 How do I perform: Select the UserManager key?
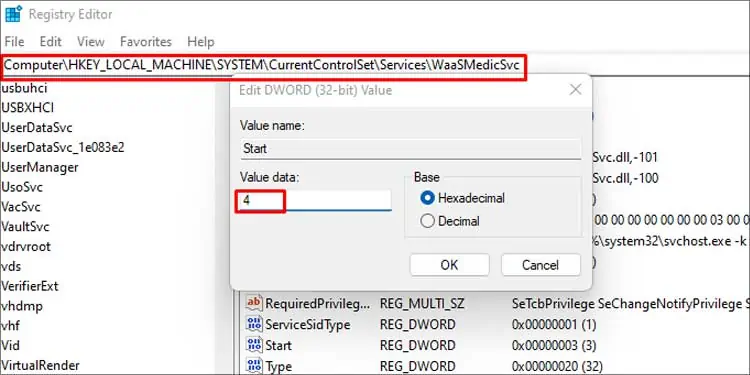(40, 167)
